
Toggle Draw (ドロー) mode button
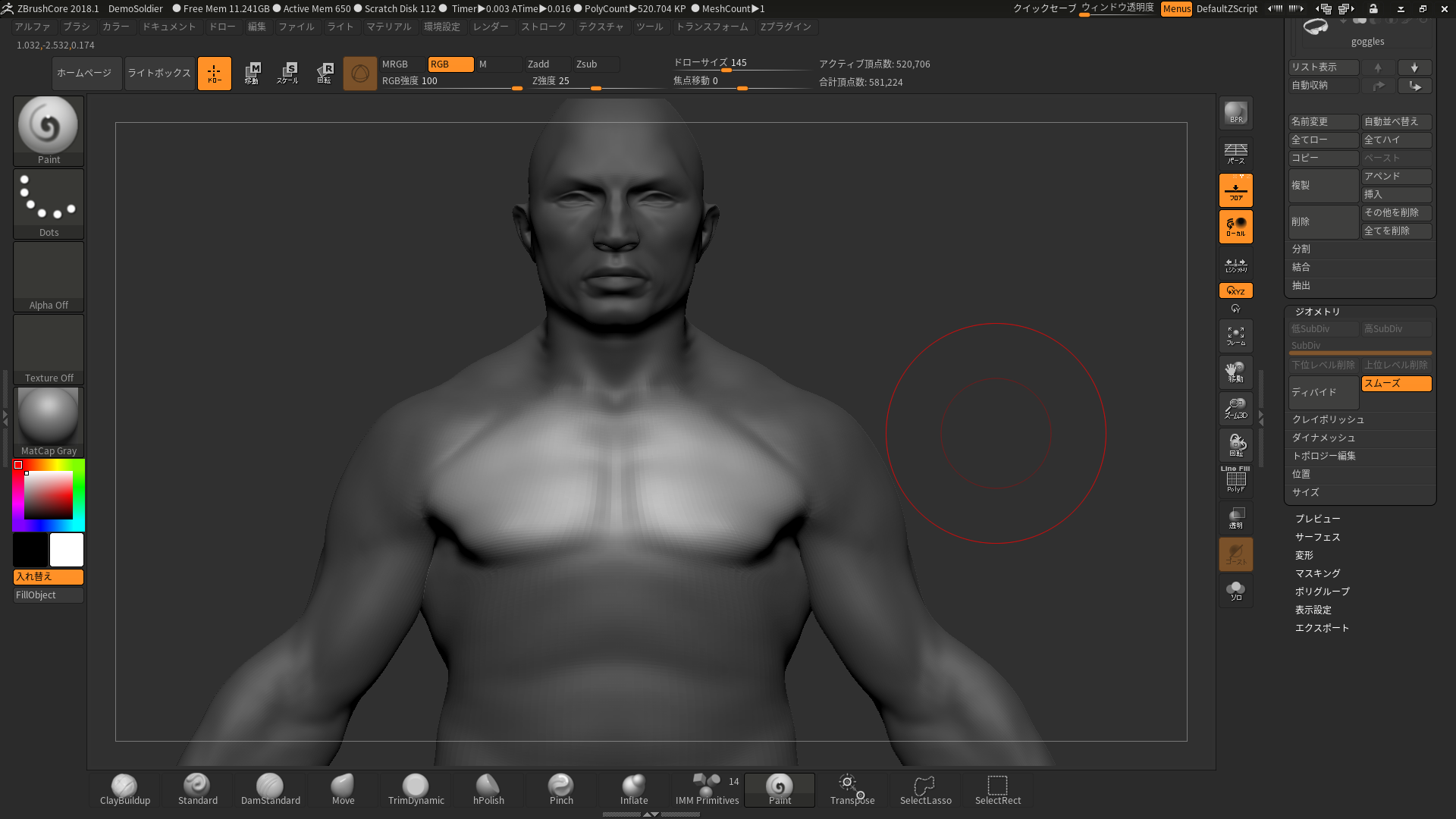point(215,74)
